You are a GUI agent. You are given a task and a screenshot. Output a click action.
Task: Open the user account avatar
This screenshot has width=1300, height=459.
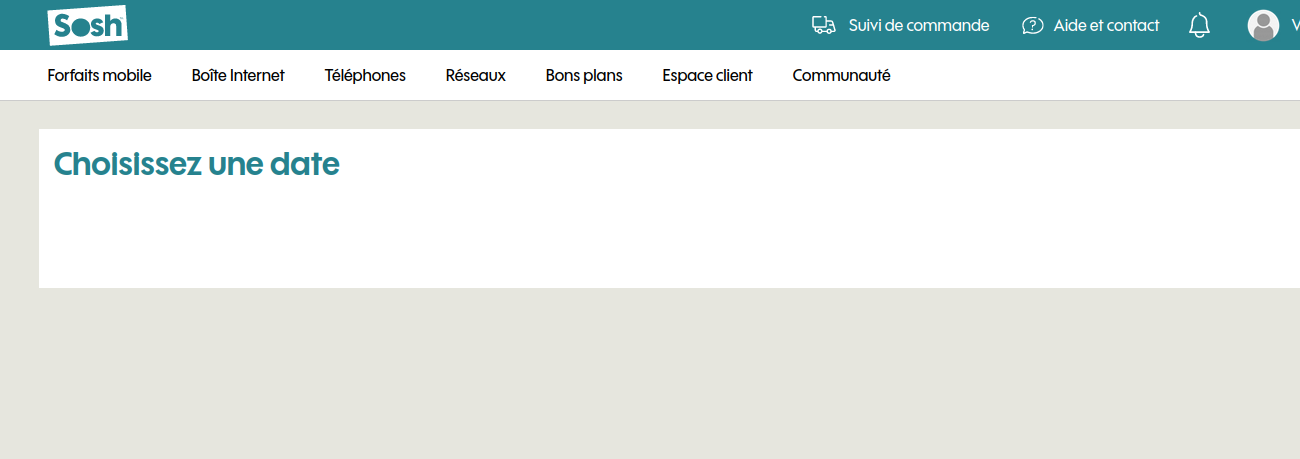coord(1263,25)
